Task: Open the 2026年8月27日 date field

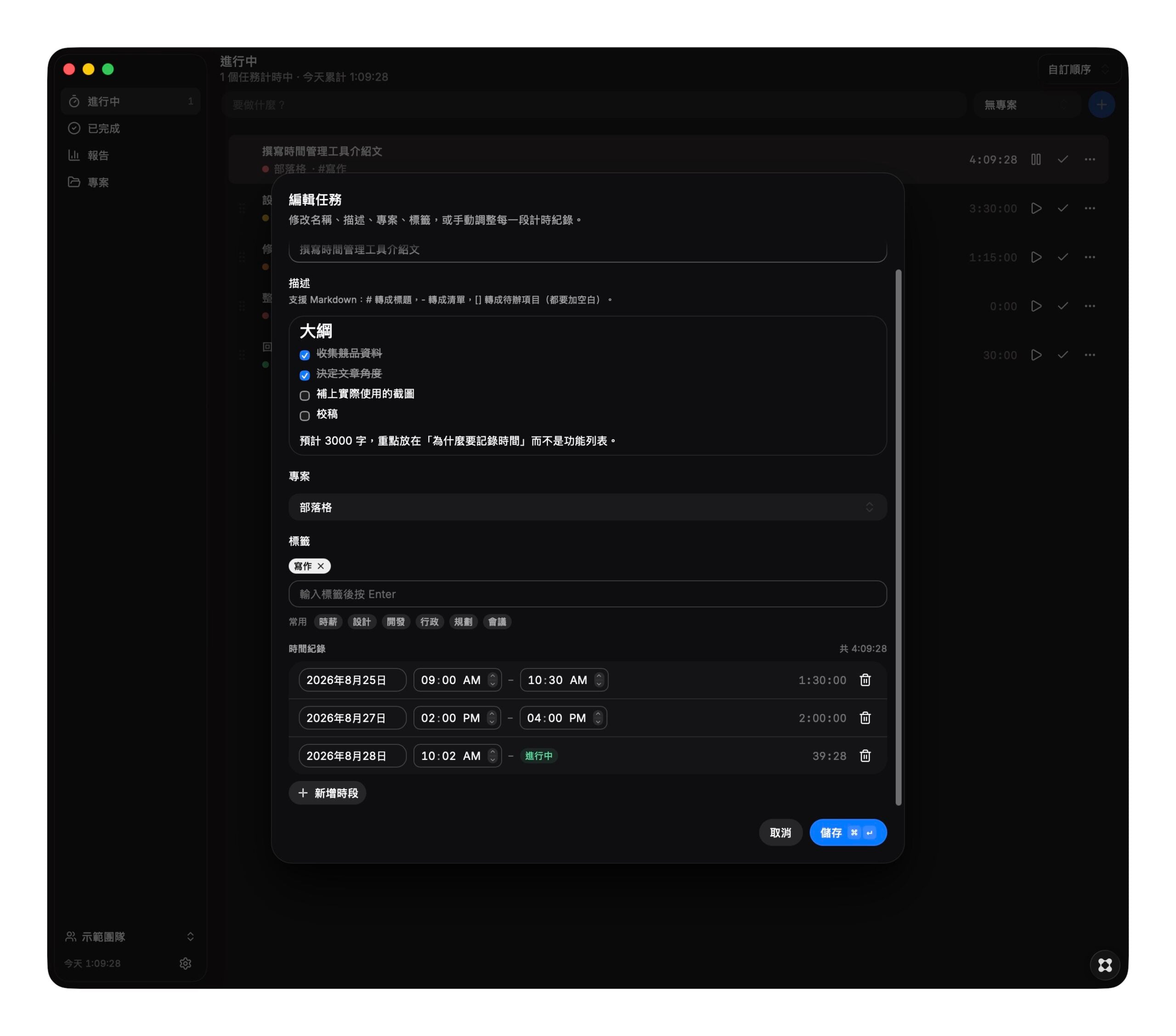Action: 352,718
